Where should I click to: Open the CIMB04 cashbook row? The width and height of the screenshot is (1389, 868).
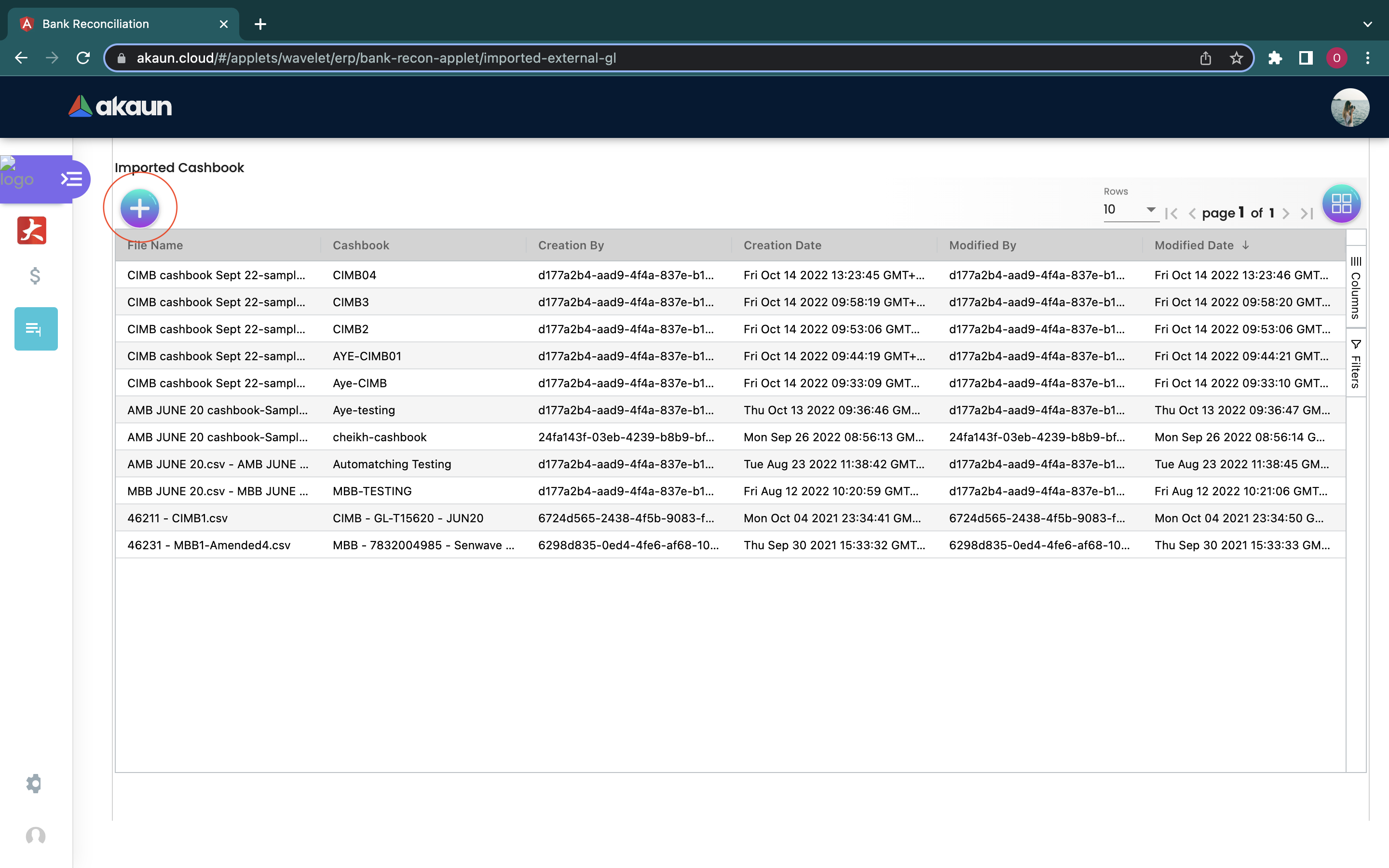pos(354,275)
